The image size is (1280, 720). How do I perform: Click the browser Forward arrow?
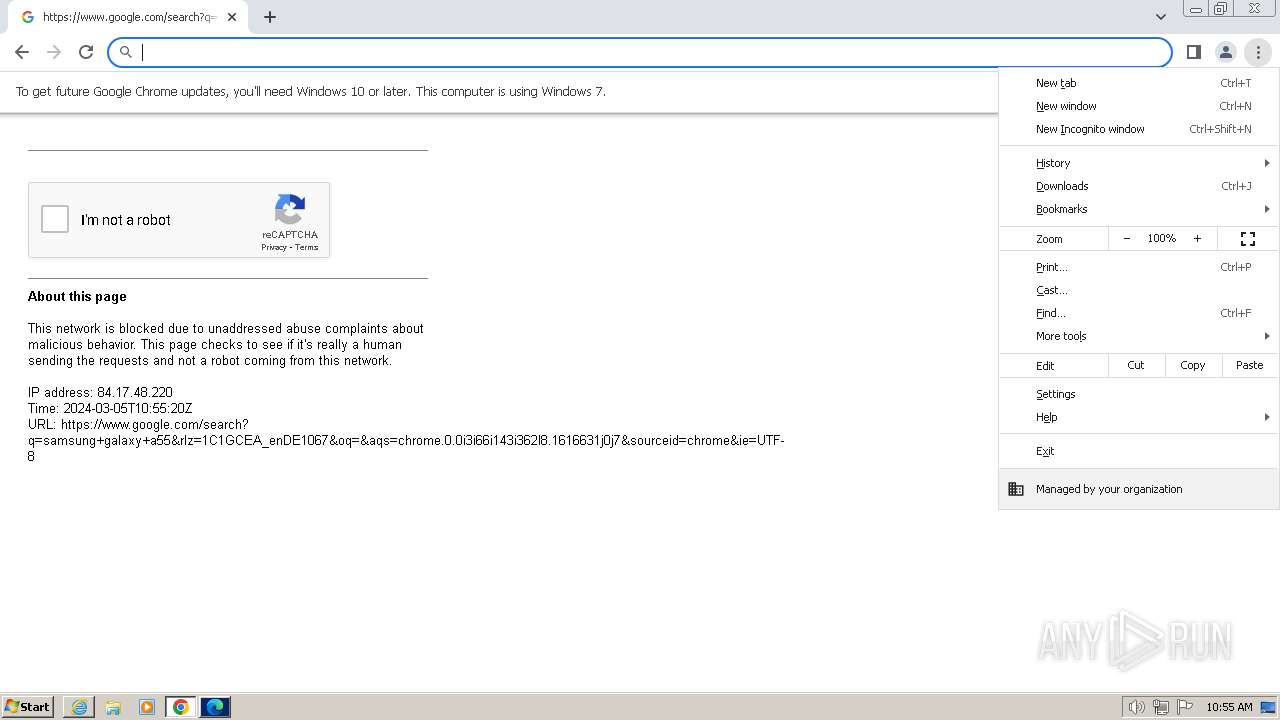[54, 52]
